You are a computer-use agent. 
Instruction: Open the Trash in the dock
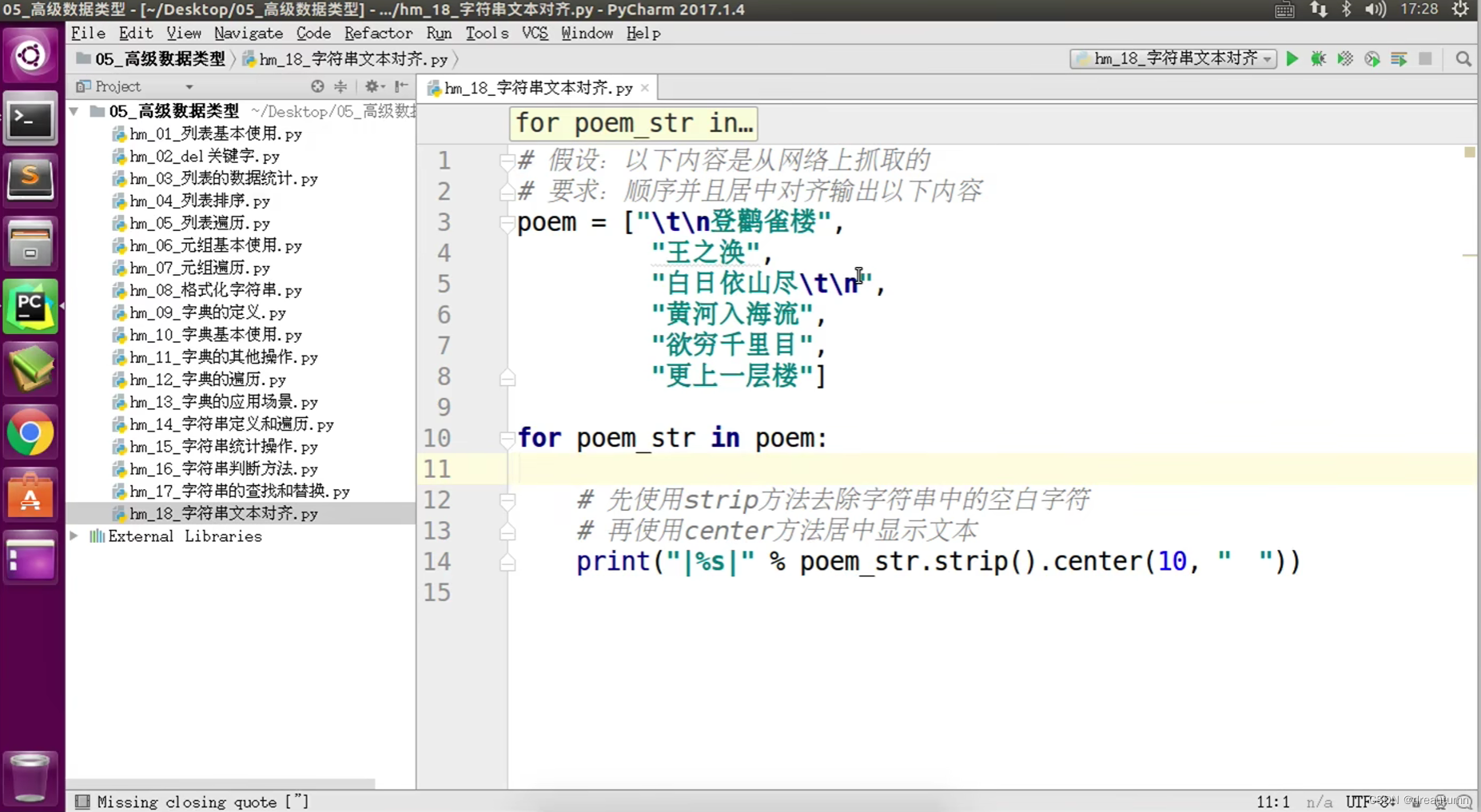(30, 777)
